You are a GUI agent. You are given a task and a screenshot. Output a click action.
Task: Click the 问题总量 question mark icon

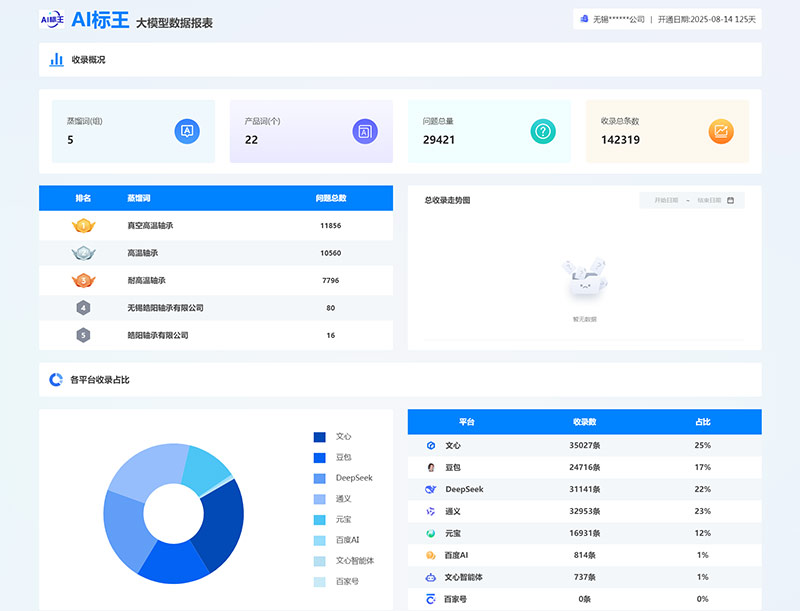tap(542, 131)
